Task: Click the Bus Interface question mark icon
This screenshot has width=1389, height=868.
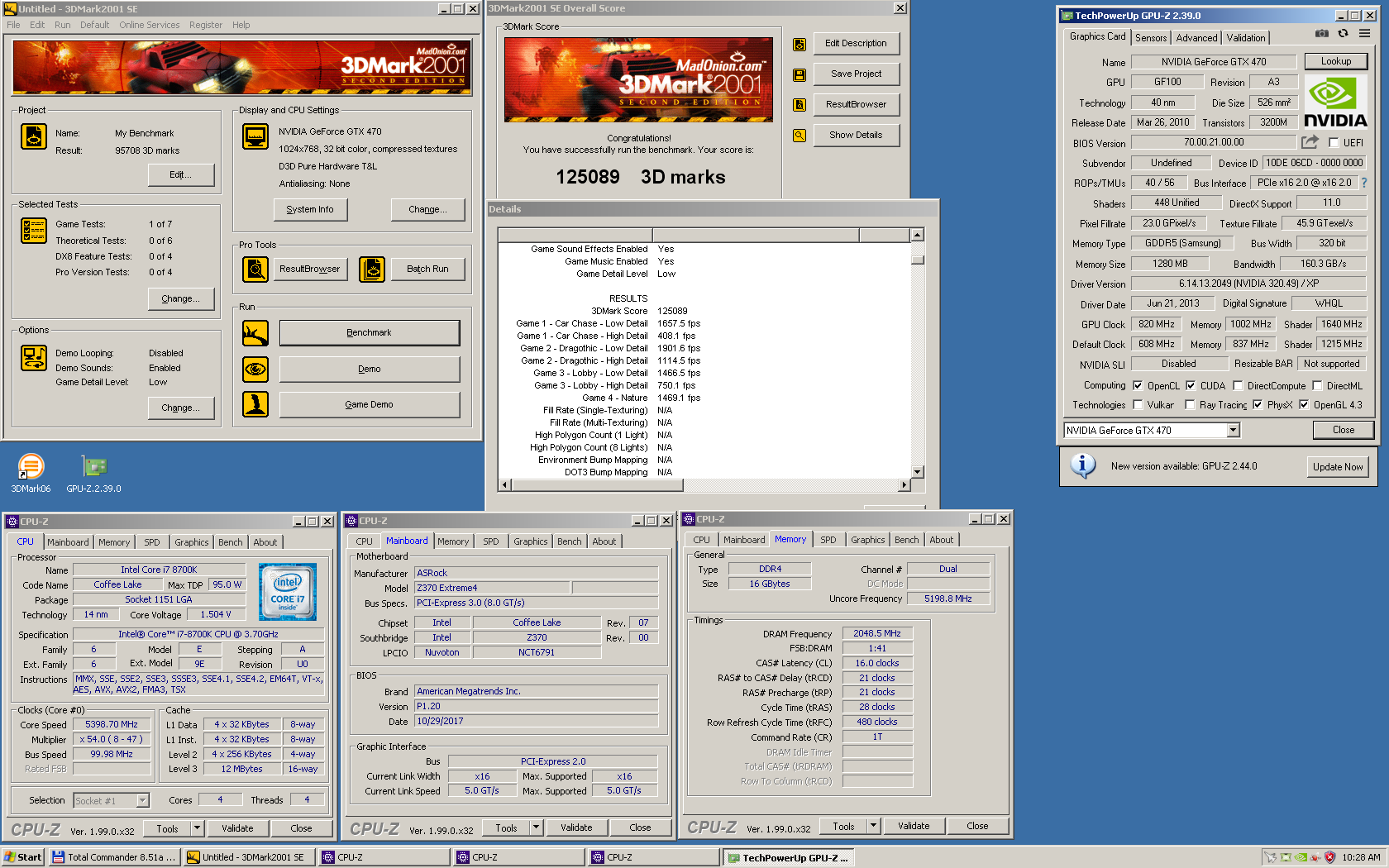Action: tap(1364, 183)
